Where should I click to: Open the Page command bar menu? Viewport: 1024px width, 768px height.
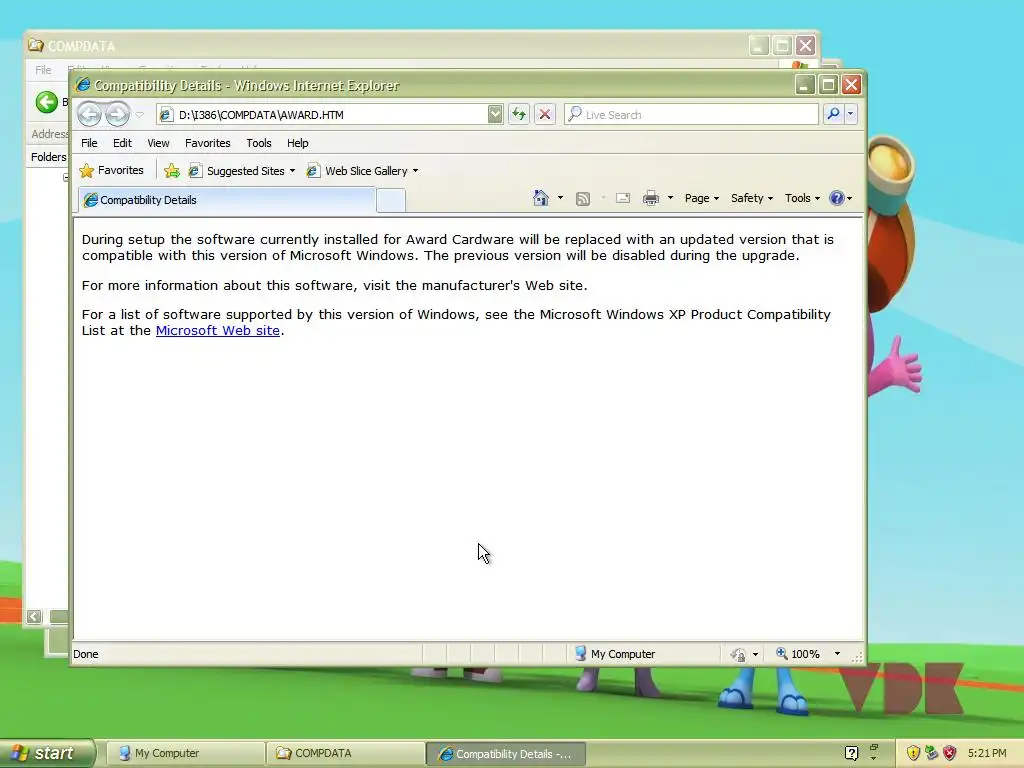(x=701, y=198)
